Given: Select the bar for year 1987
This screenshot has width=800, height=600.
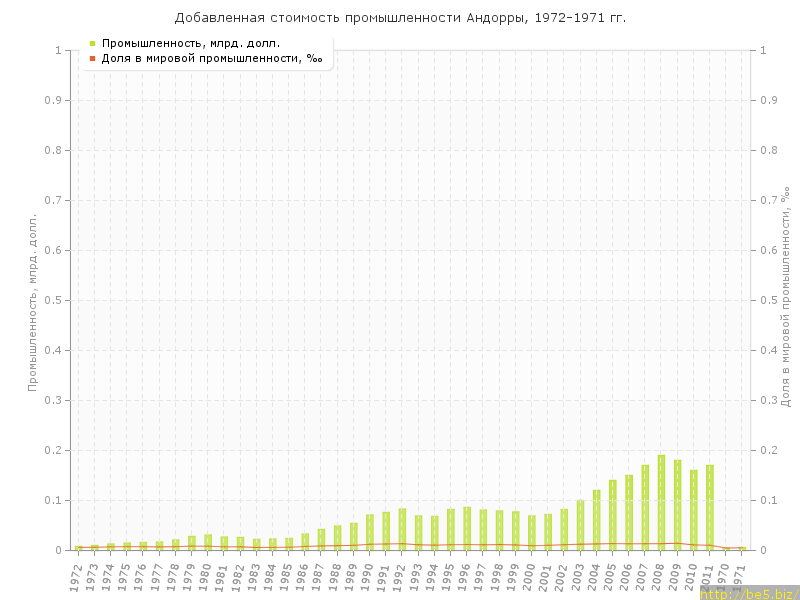Looking at the screenshot, I should (x=321, y=540).
